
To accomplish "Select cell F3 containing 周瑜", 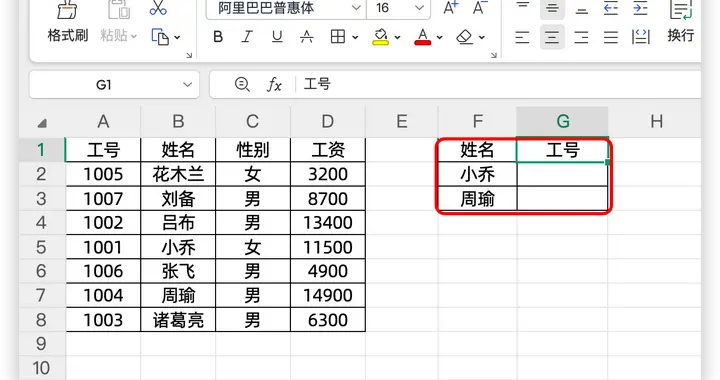I will point(478,199).
